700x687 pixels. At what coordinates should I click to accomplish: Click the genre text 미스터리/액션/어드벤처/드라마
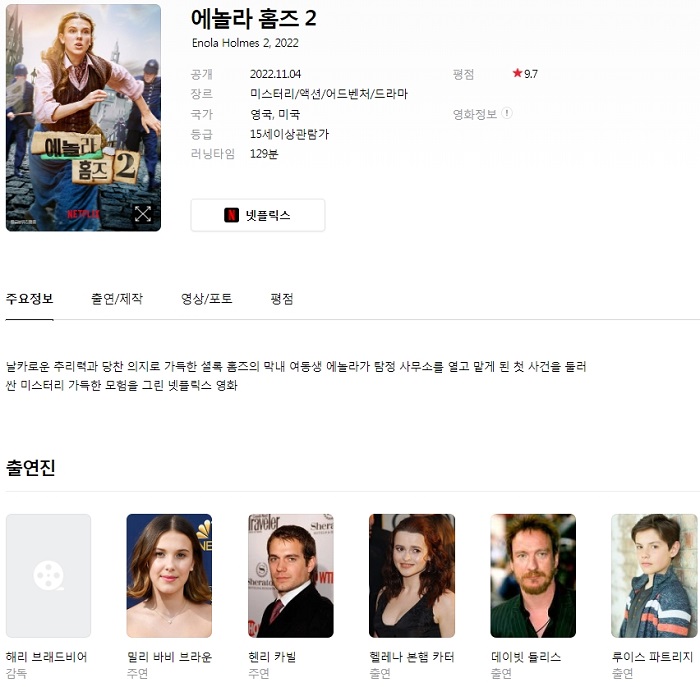[329, 94]
